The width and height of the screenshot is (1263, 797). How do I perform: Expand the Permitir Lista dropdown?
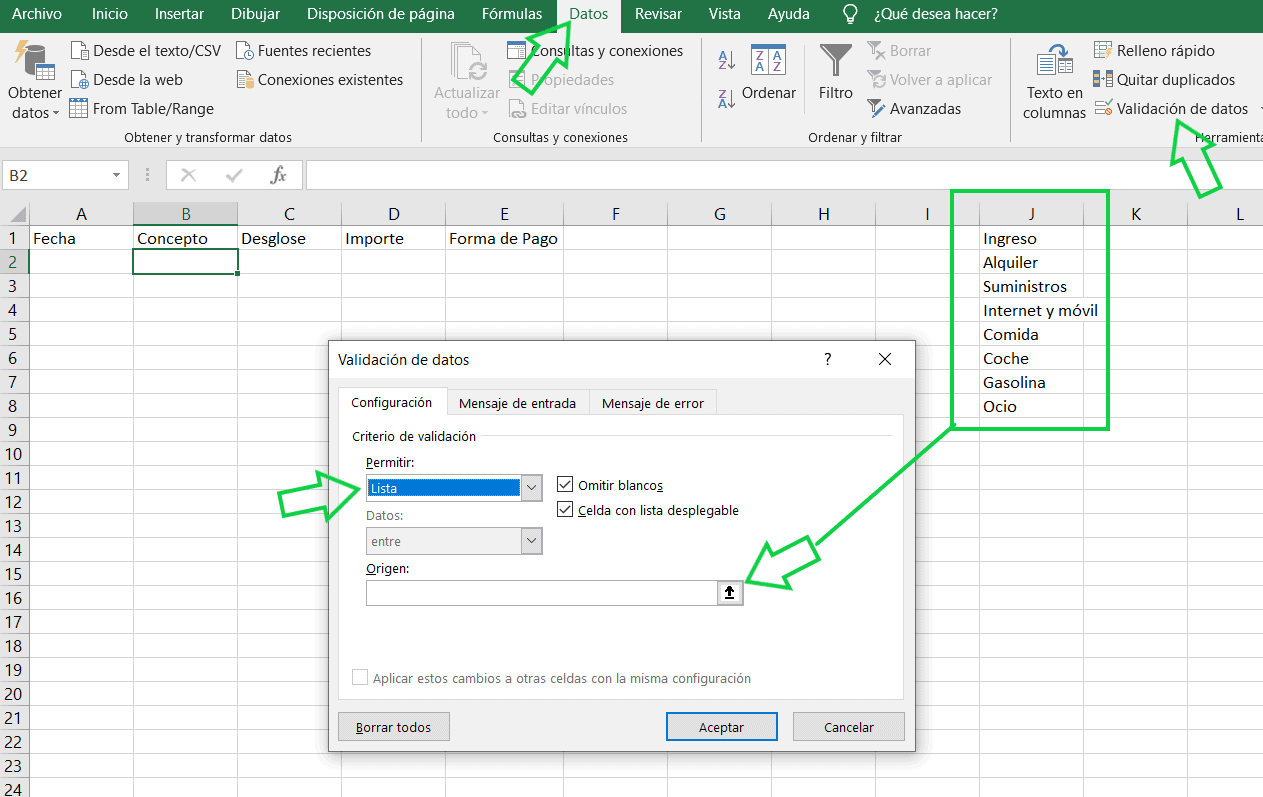point(532,488)
